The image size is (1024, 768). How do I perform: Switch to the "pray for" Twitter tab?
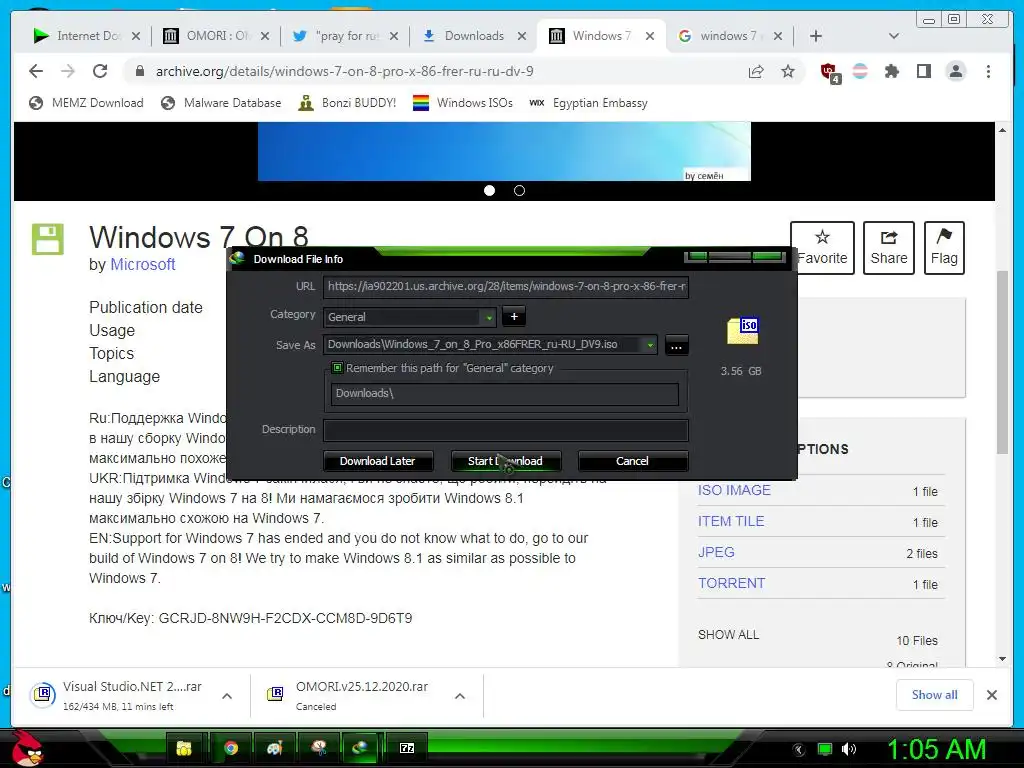[345, 36]
